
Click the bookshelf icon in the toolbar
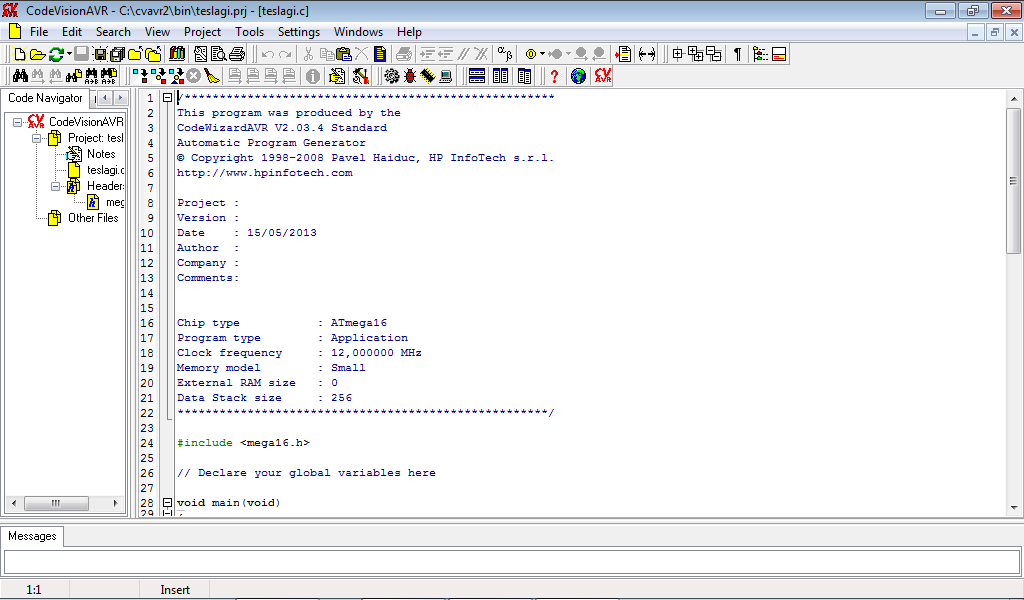click(177, 54)
